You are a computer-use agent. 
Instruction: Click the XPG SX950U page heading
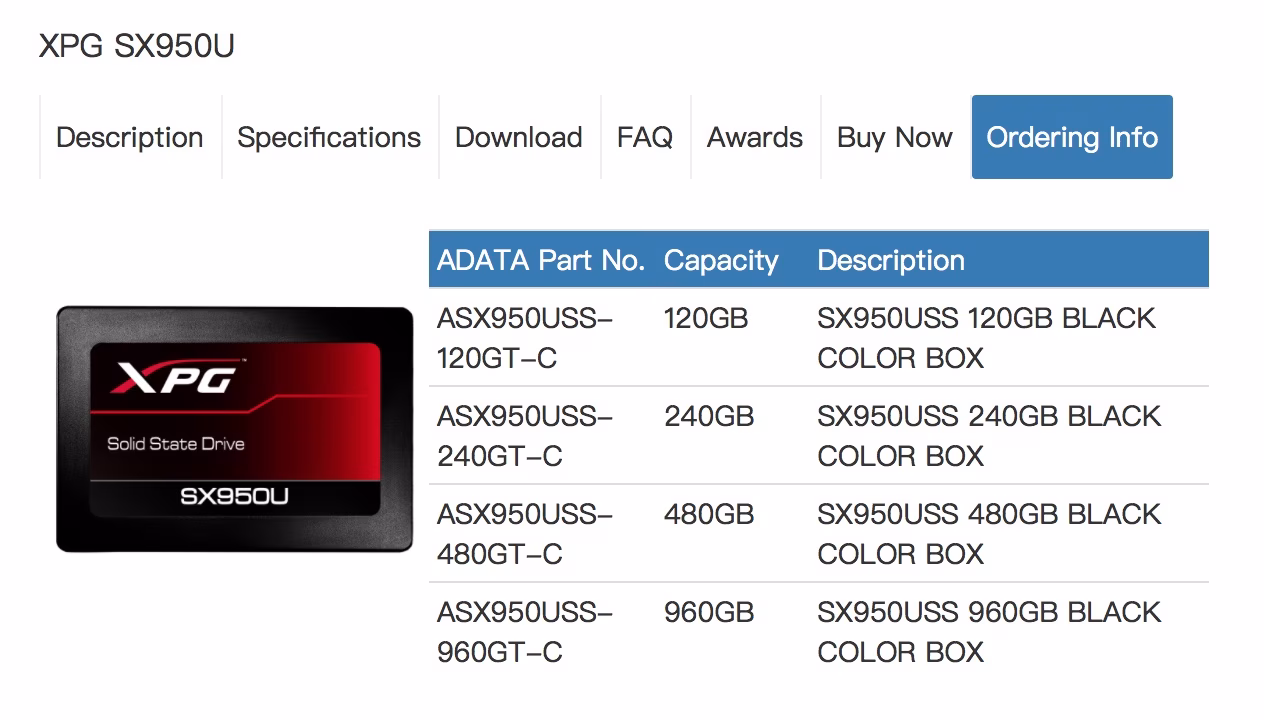click(x=137, y=46)
